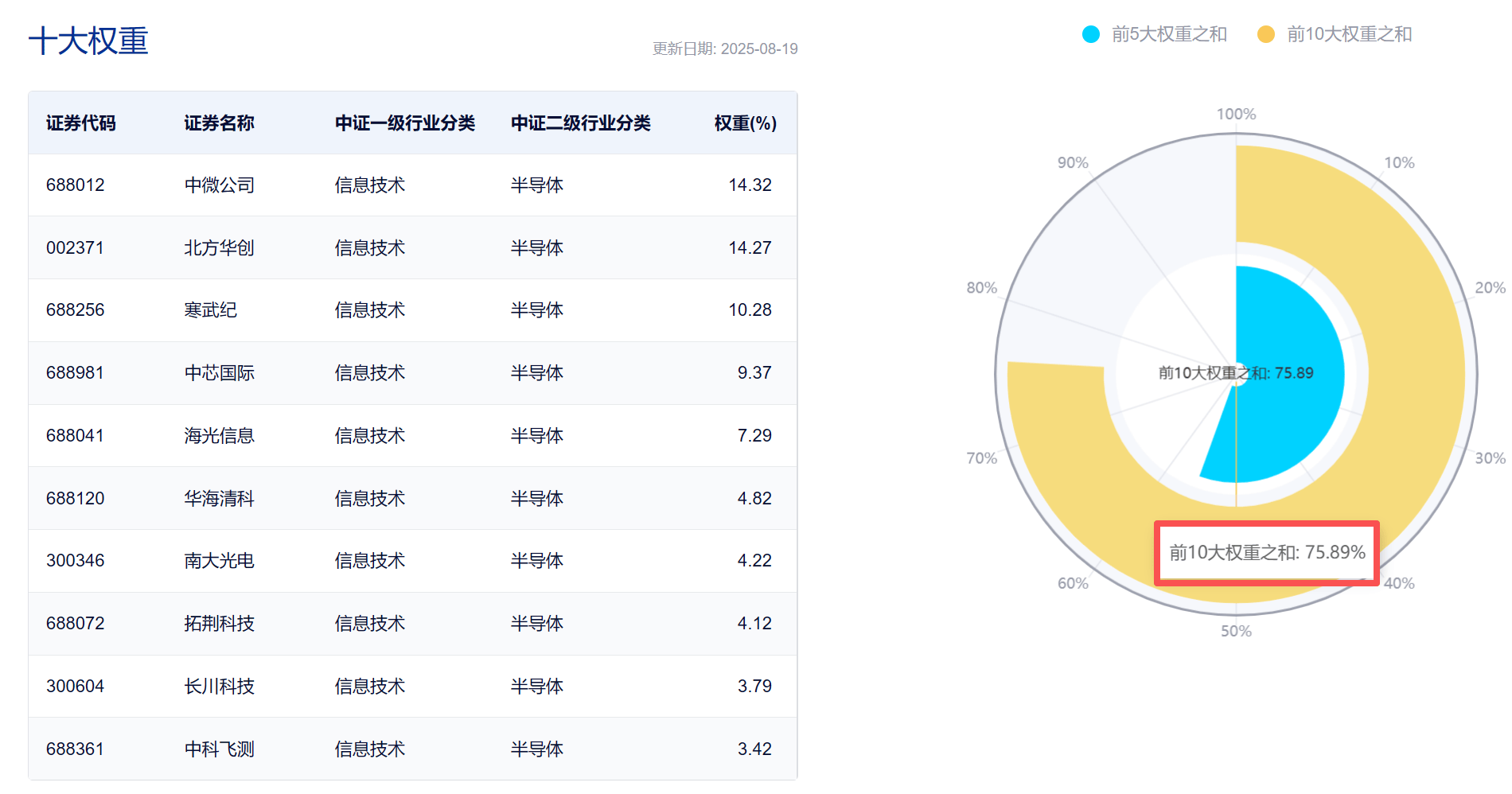Click 信息技术 in the 寒武纪 row
This screenshot has height=794, width=1512.
click(x=370, y=310)
